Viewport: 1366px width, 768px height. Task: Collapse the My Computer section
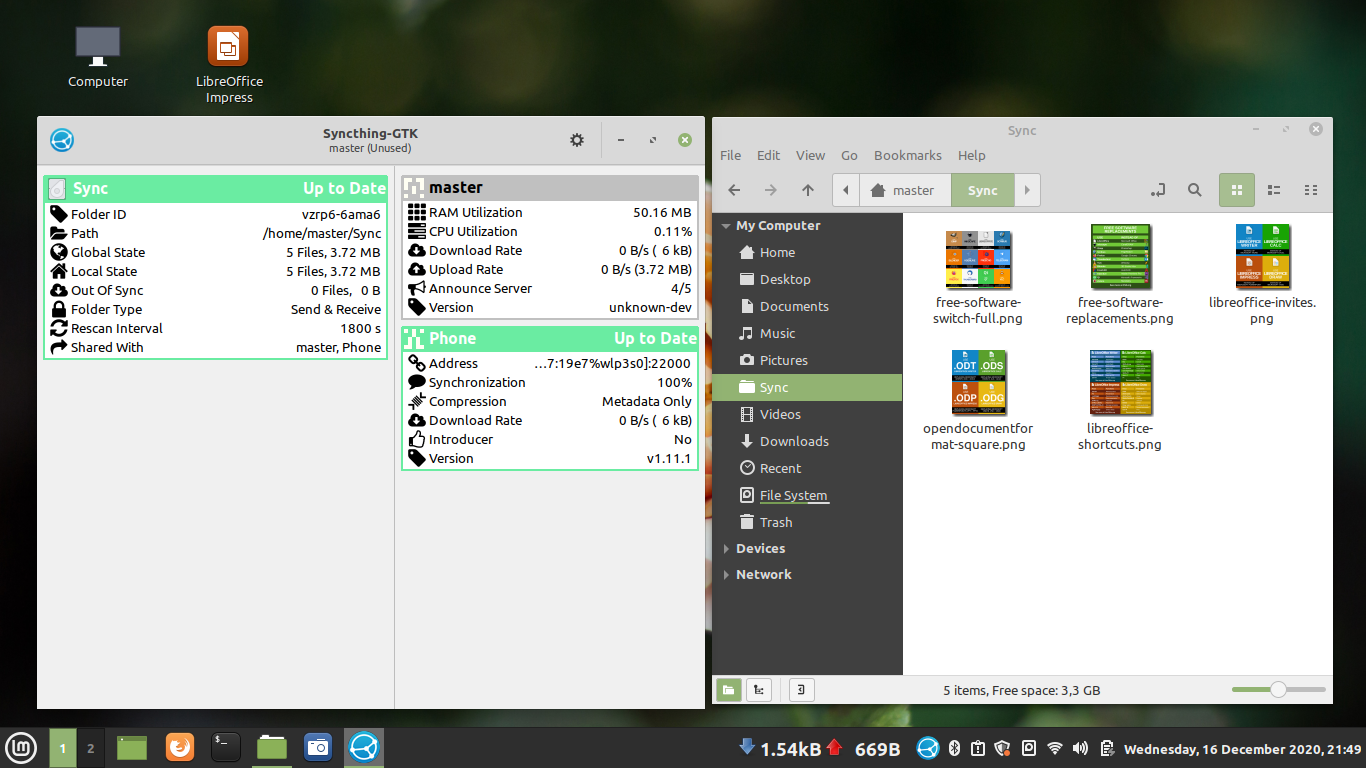(x=726, y=226)
